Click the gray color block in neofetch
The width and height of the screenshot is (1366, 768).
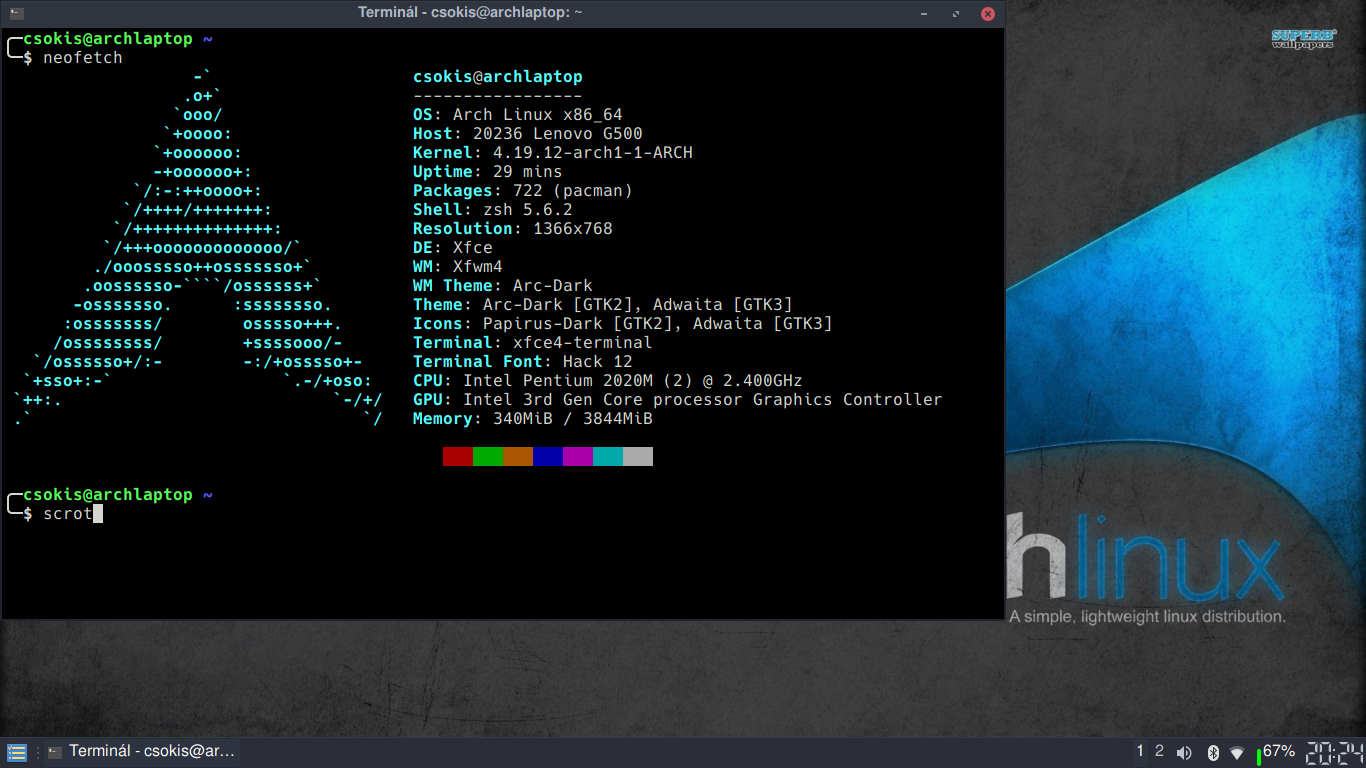tap(638, 456)
